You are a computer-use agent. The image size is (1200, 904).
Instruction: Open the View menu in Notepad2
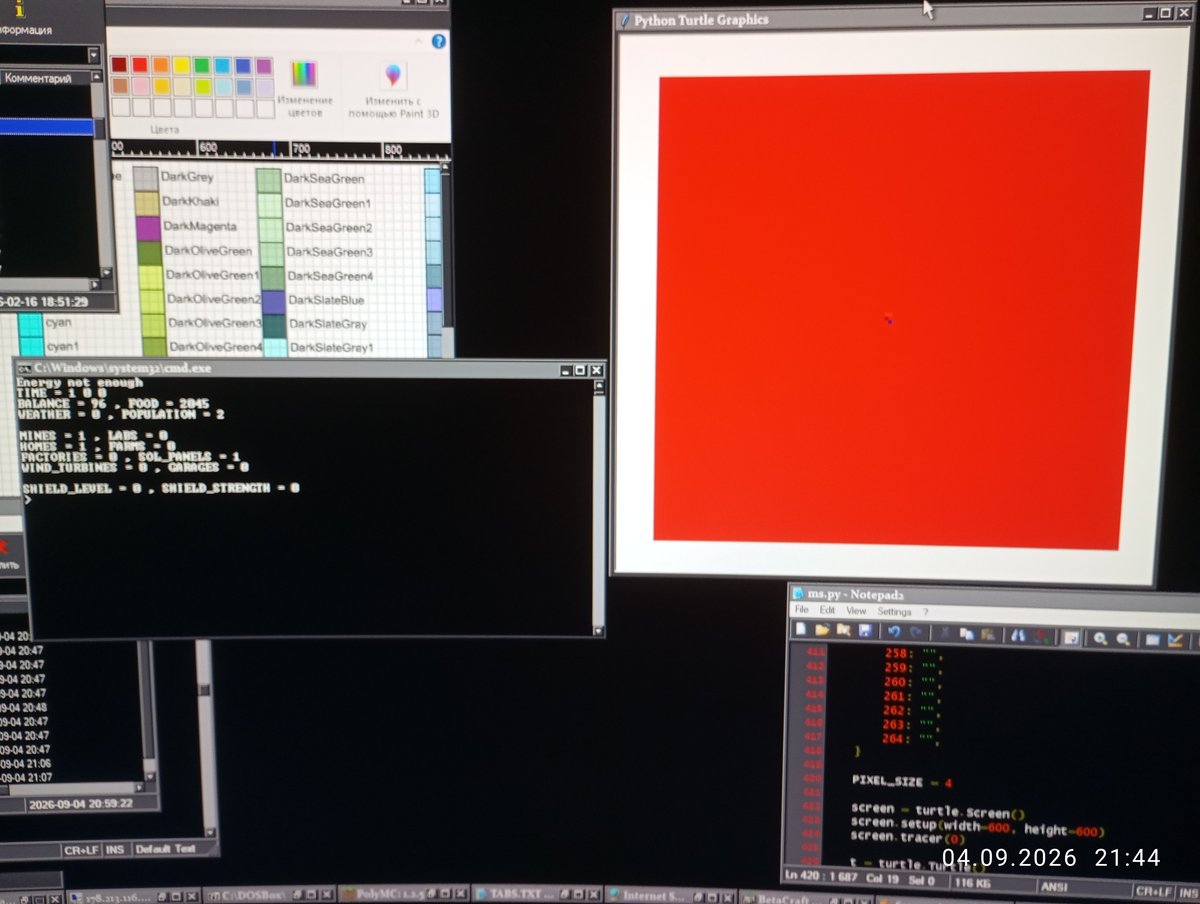[856, 610]
